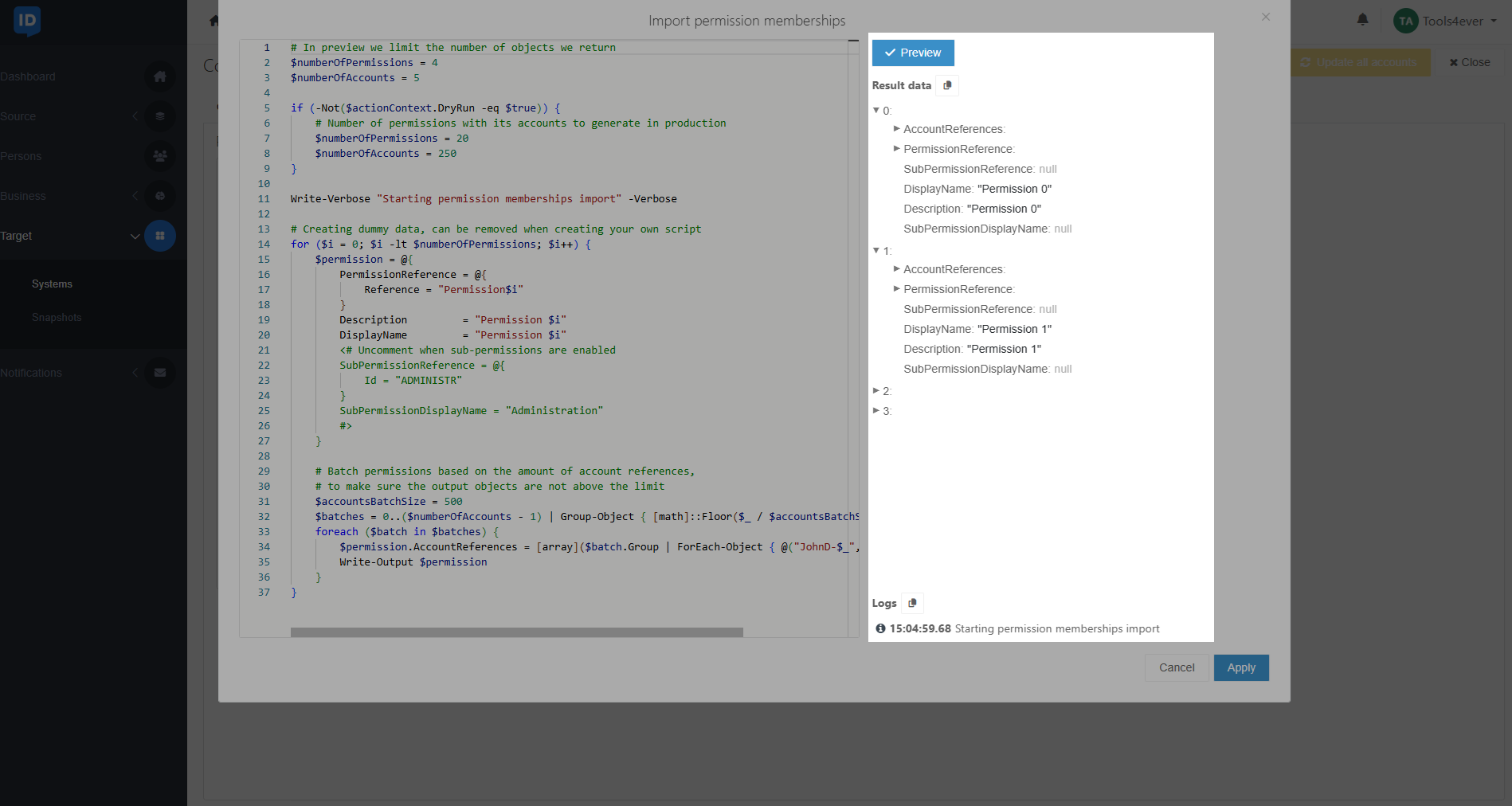Screen dimensions: 1512x806
Task: Expand PermissionReference under item 0
Action: [897, 148]
